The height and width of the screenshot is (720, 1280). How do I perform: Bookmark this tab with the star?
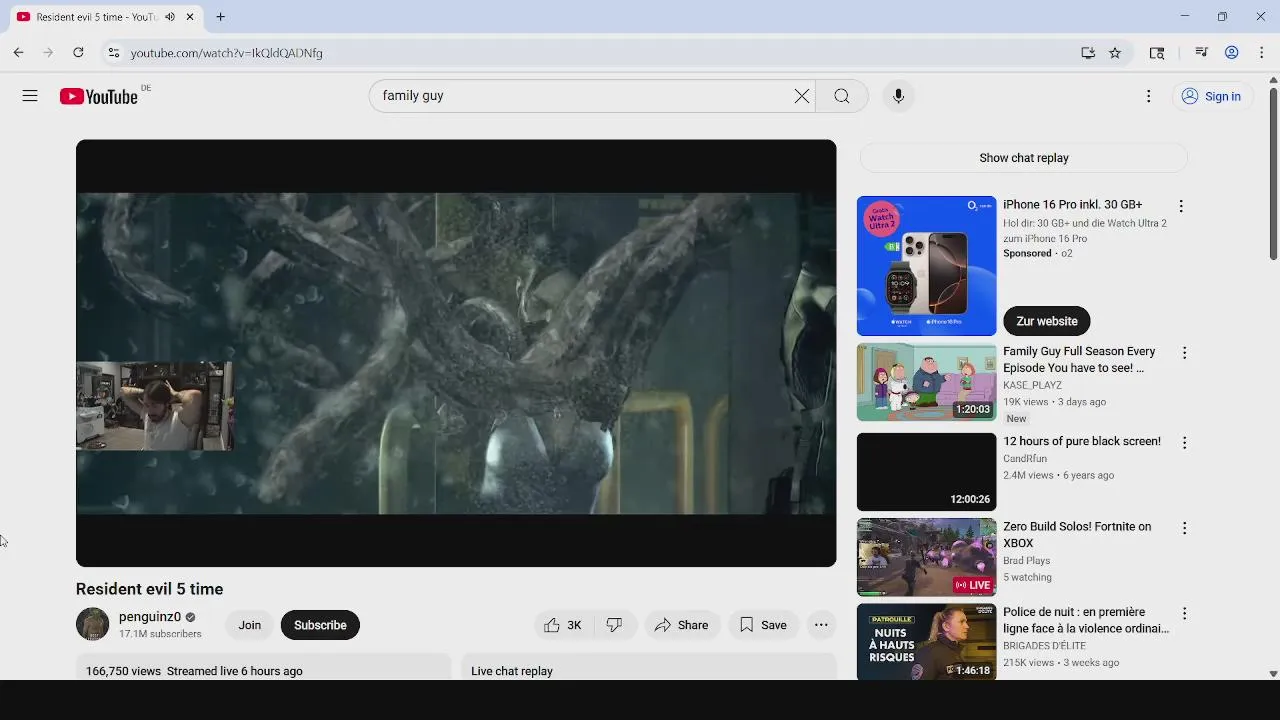(x=1115, y=53)
